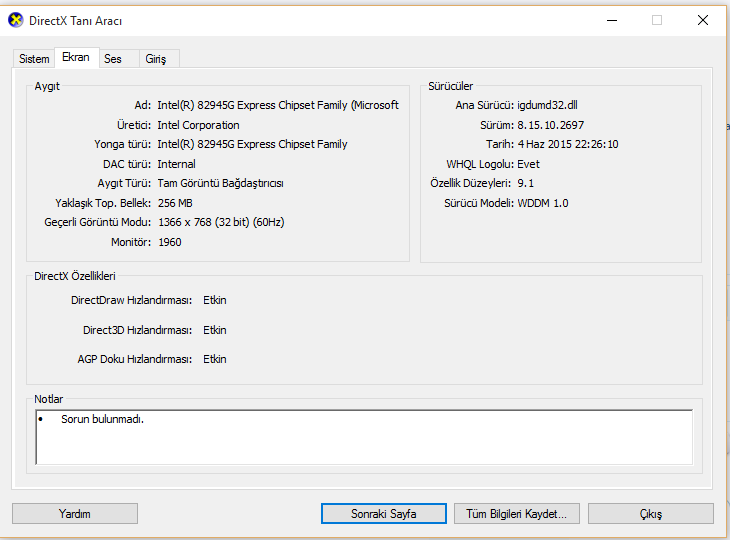The width and height of the screenshot is (730, 540).
Task: Click the 'DirectX Tanı Aracı' window title
Action: 75,21
